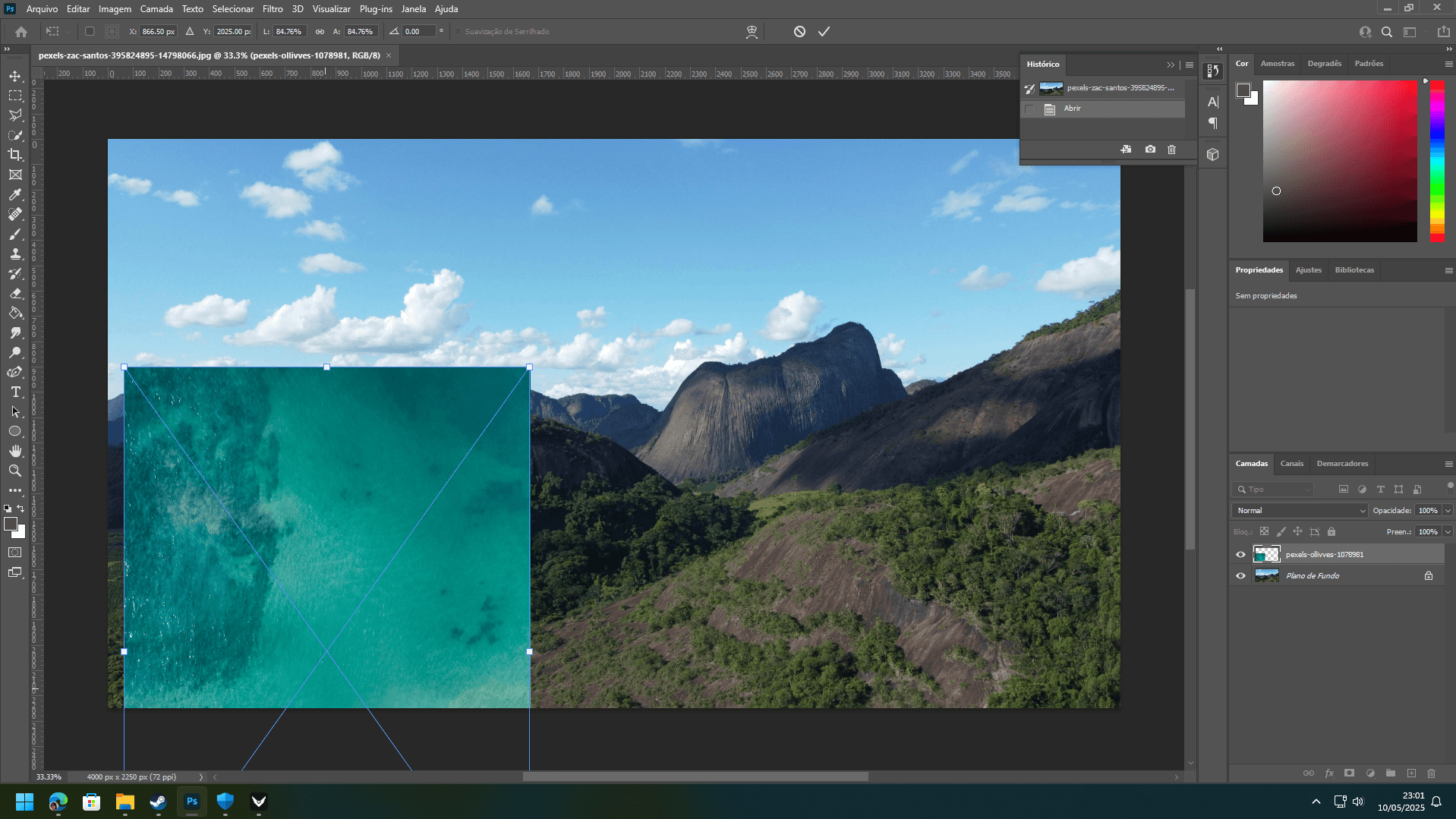Confirm the transform with checkmark icon
The image size is (1456, 819).
click(824, 32)
